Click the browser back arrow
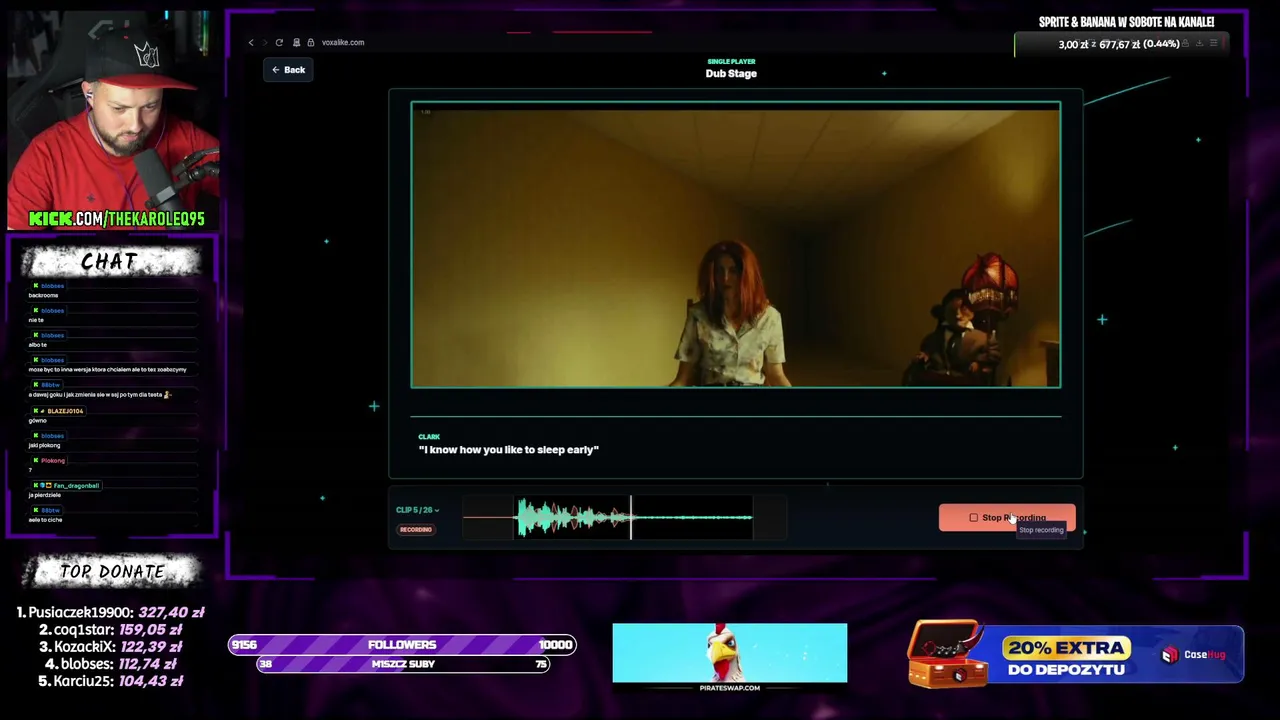 [251, 42]
